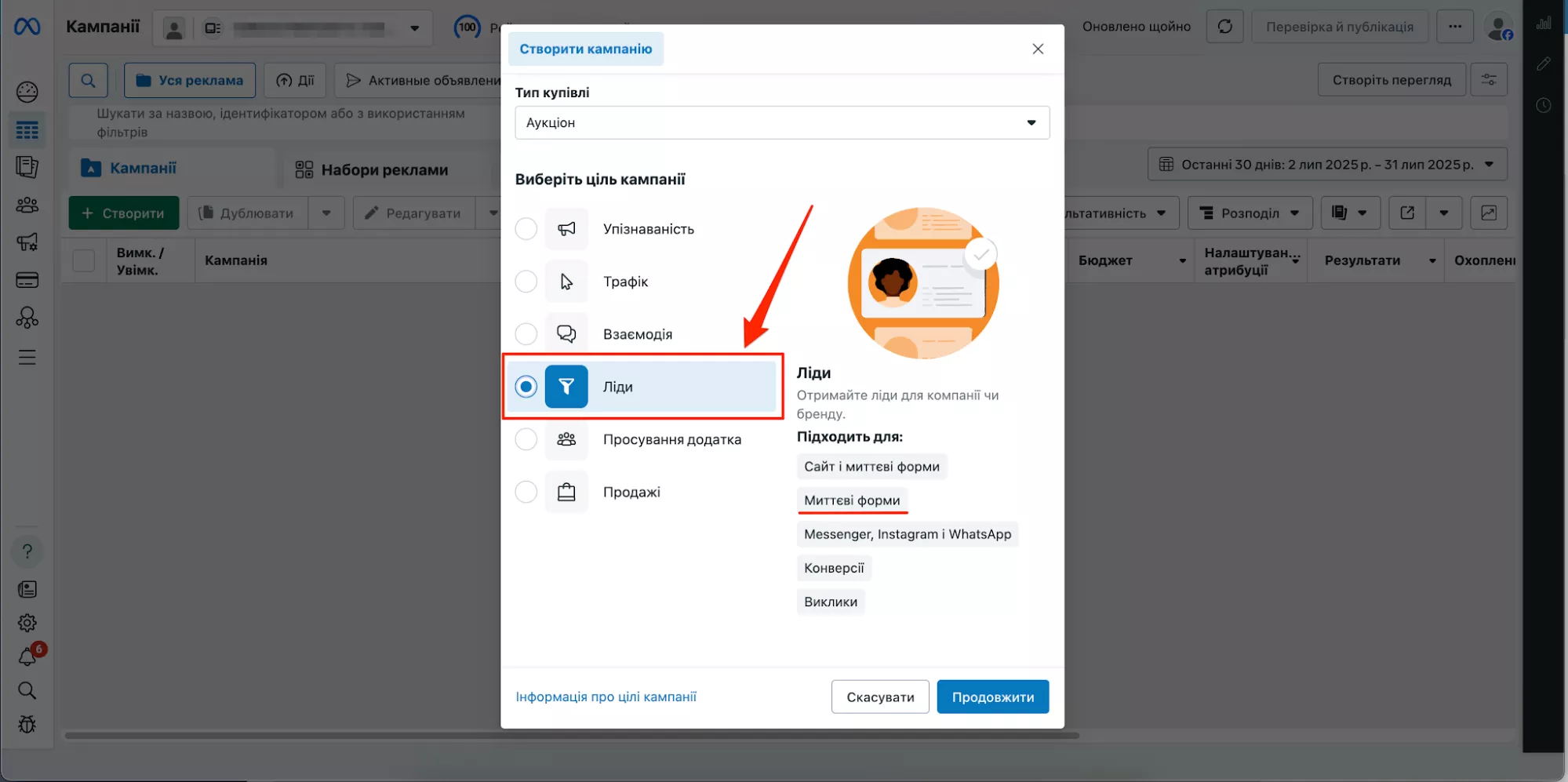Open settings gear in left sidebar

tap(27, 624)
